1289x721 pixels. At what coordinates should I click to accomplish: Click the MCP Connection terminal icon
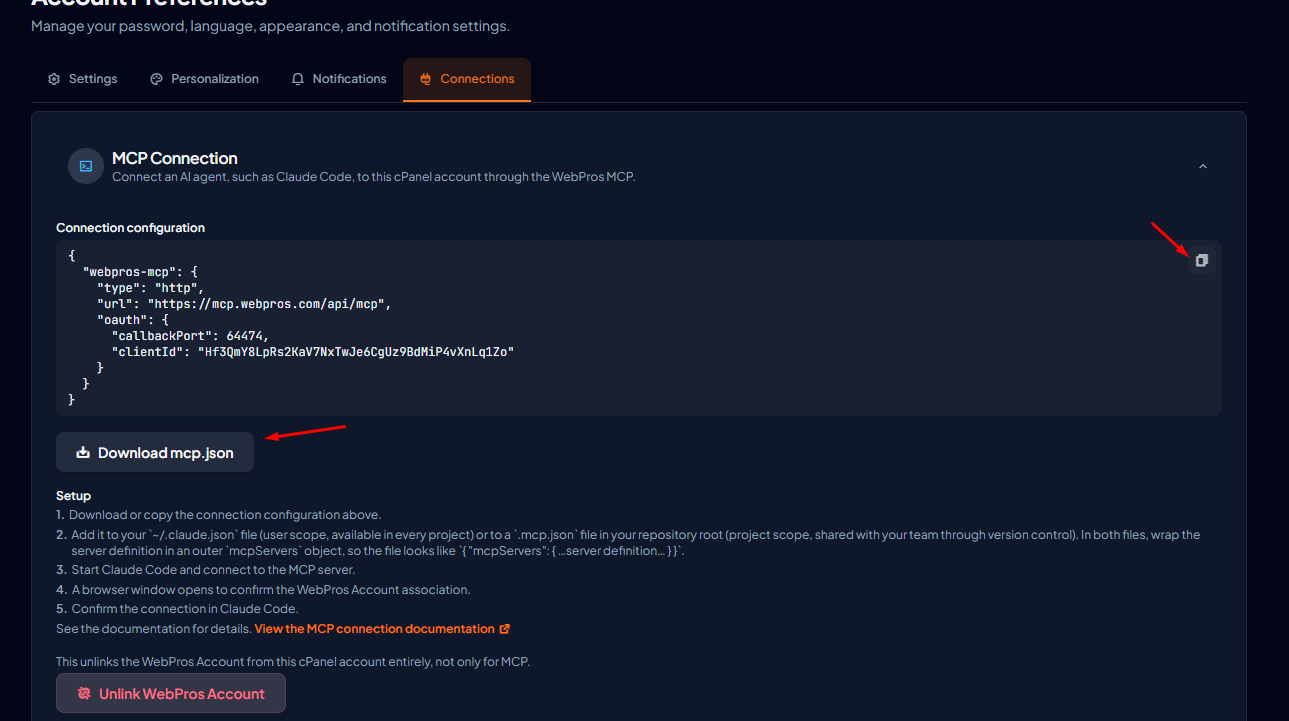pos(86,166)
